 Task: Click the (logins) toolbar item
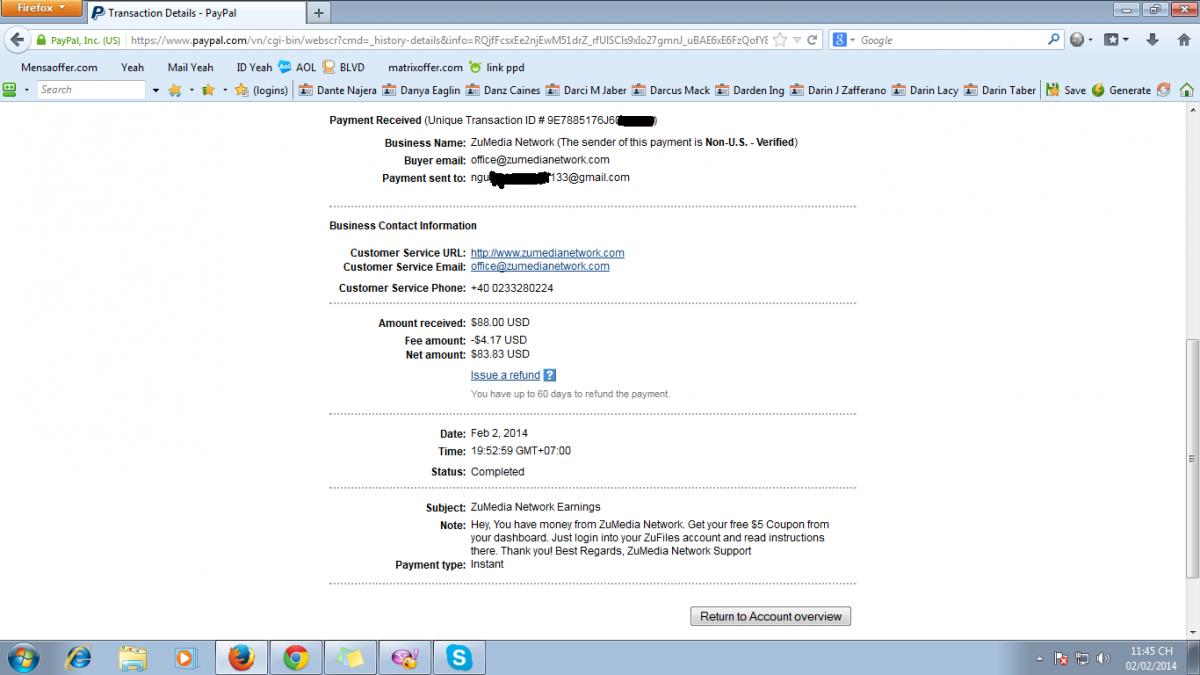(261, 90)
